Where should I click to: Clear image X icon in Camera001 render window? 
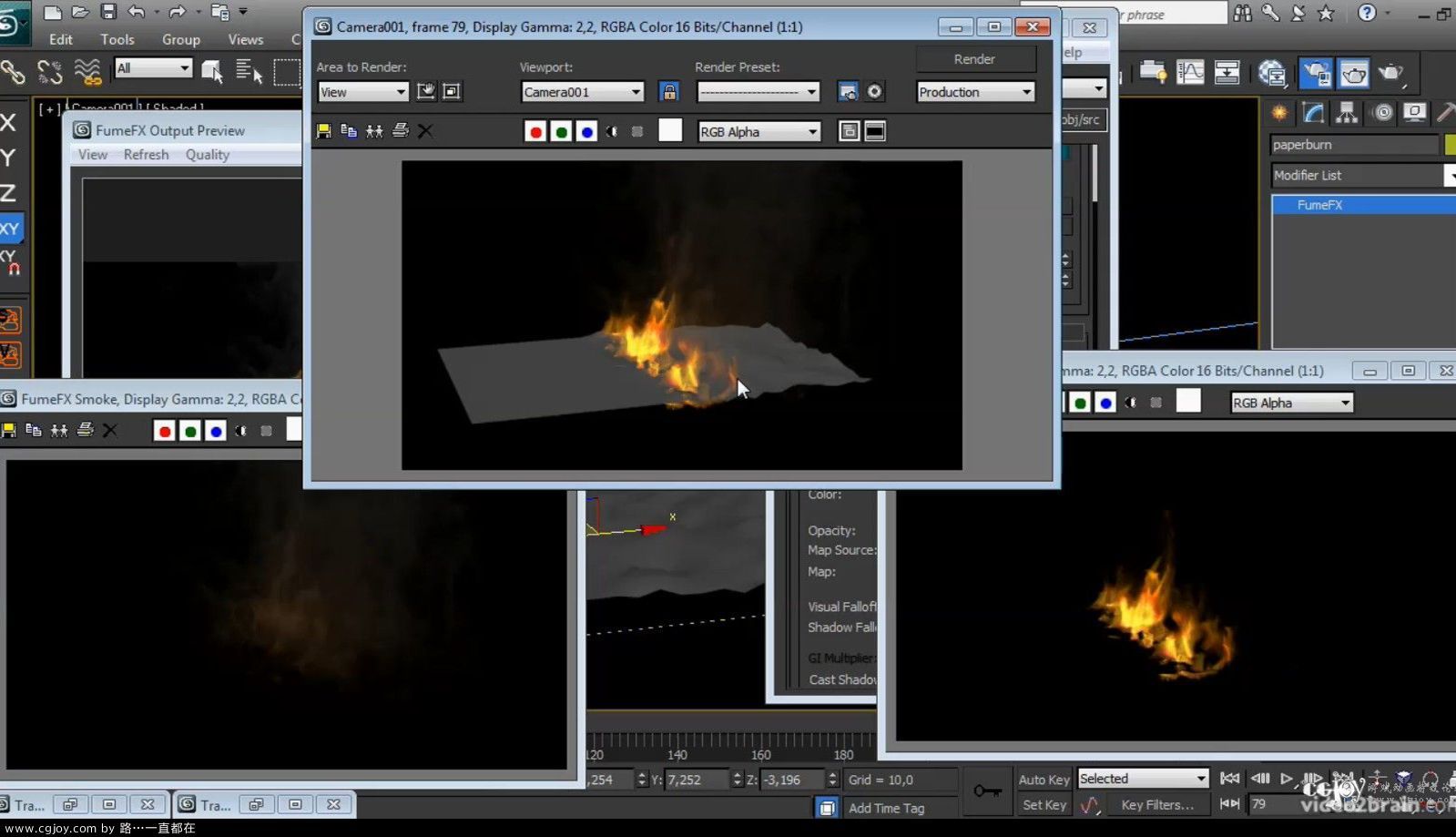pos(425,131)
